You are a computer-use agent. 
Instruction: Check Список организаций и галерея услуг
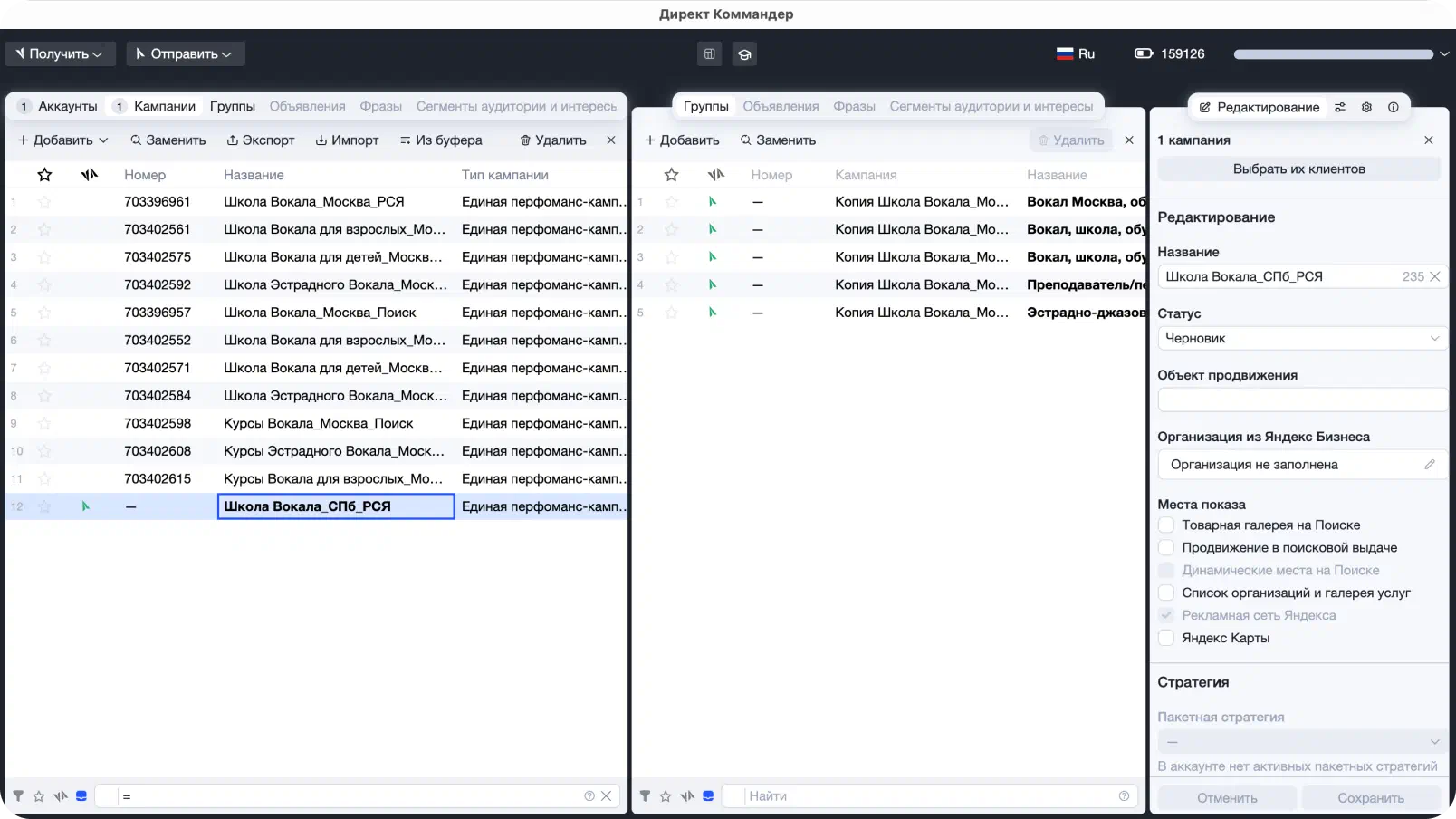1166,593
